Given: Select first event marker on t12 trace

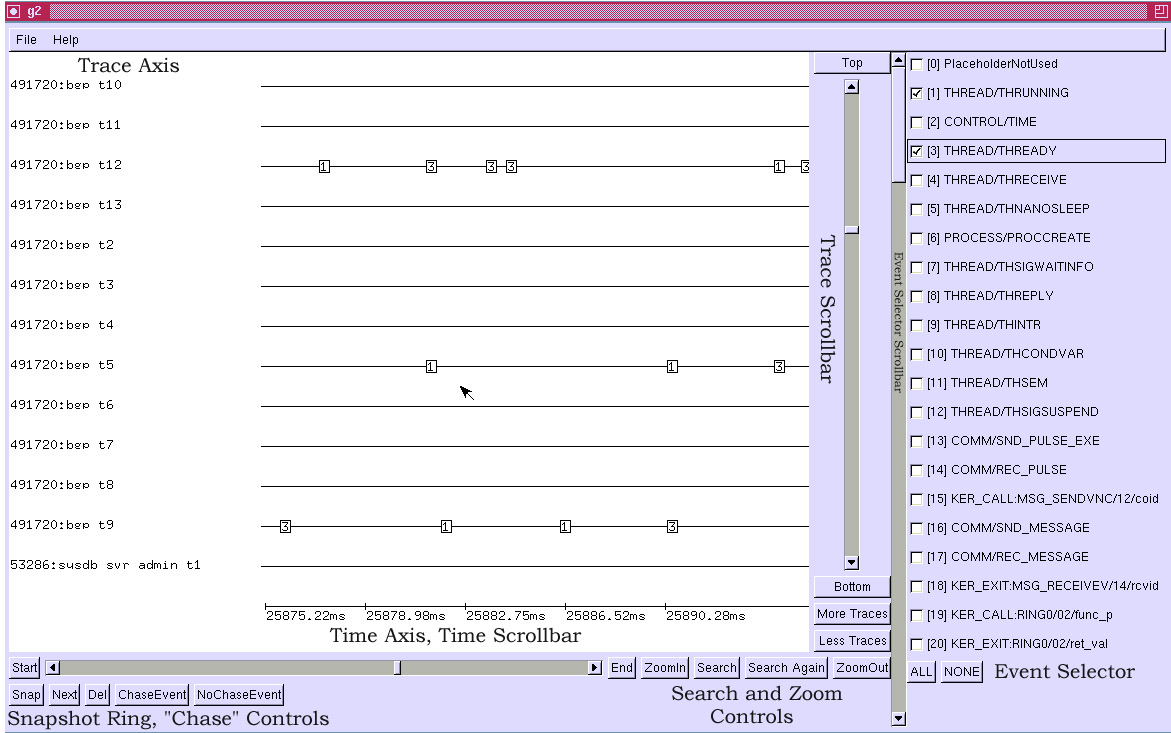Looking at the screenshot, I should (x=324, y=166).
